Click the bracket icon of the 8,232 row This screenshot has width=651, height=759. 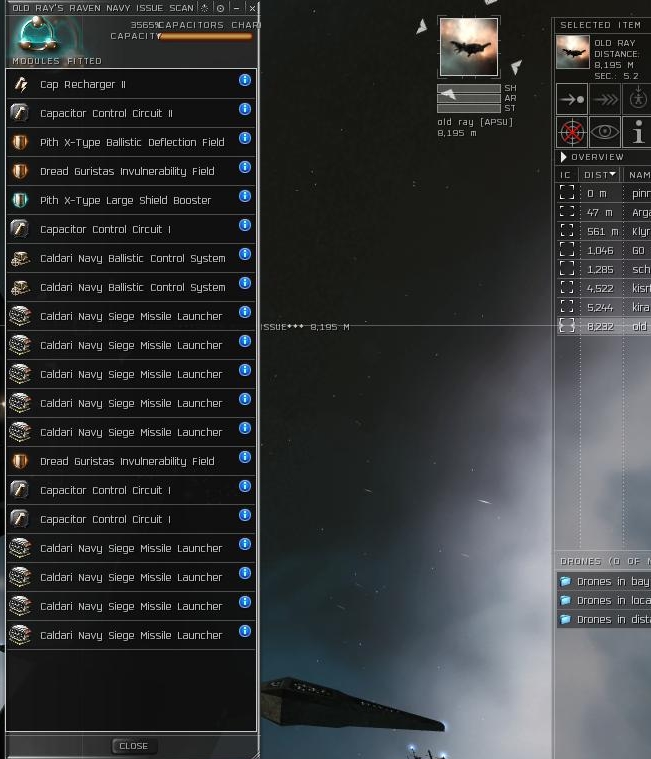point(567,326)
